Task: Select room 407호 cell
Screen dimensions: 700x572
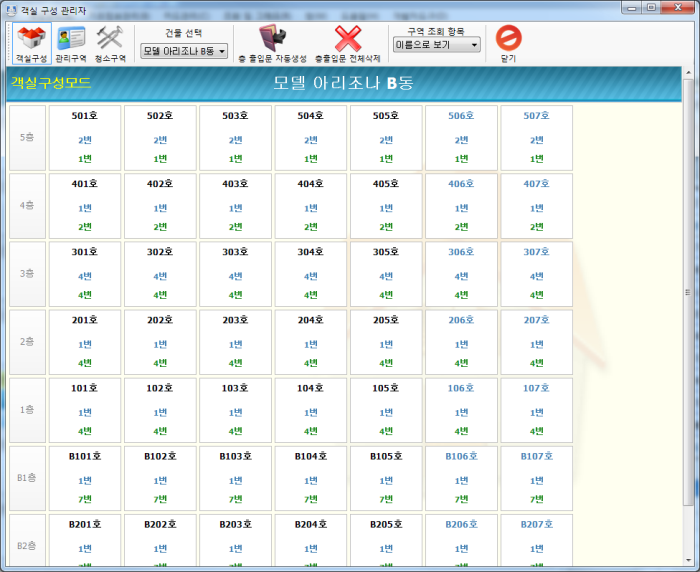Action: tap(537, 206)
